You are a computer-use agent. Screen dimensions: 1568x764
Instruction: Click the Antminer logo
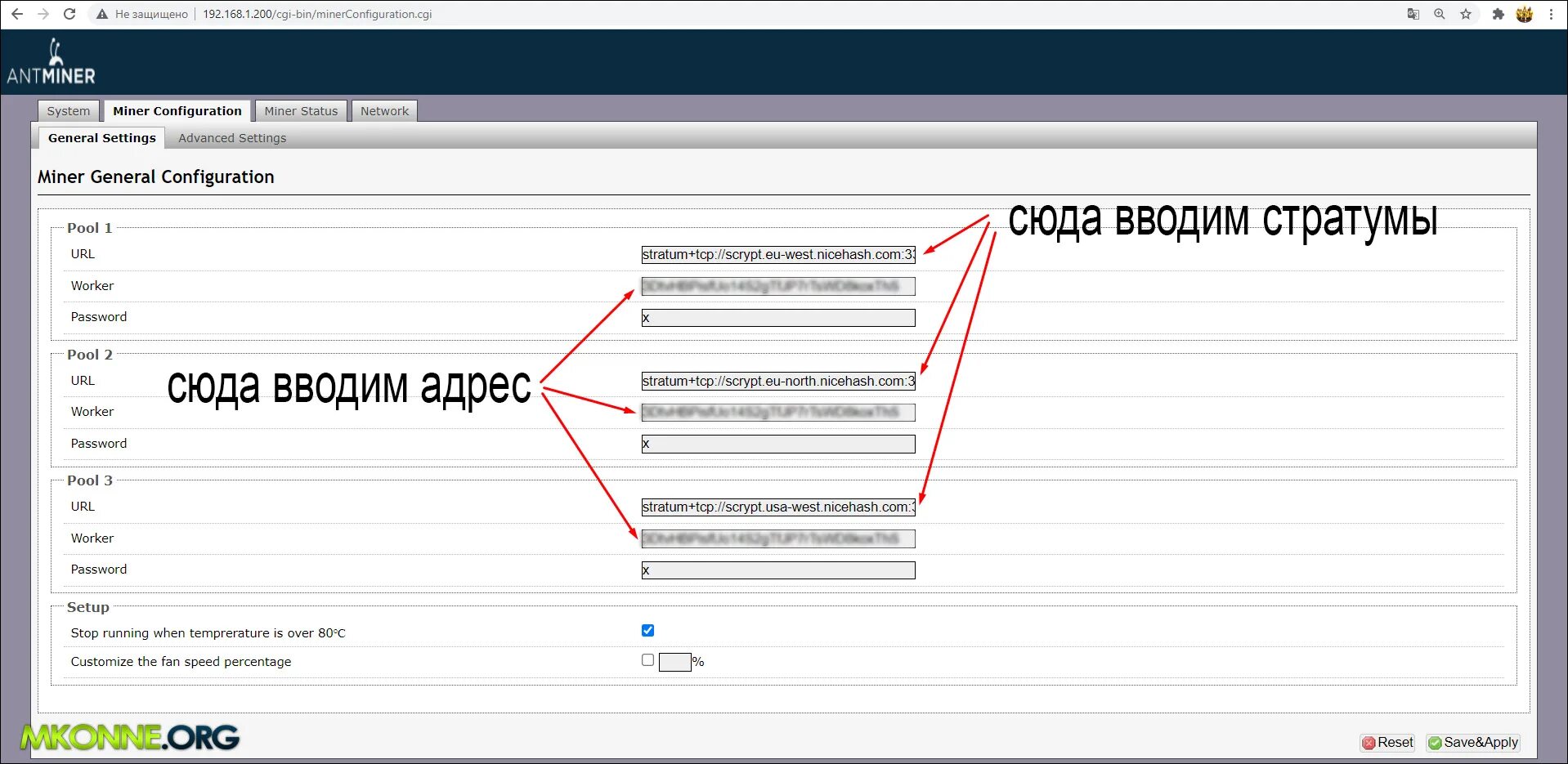pos(52,62)
